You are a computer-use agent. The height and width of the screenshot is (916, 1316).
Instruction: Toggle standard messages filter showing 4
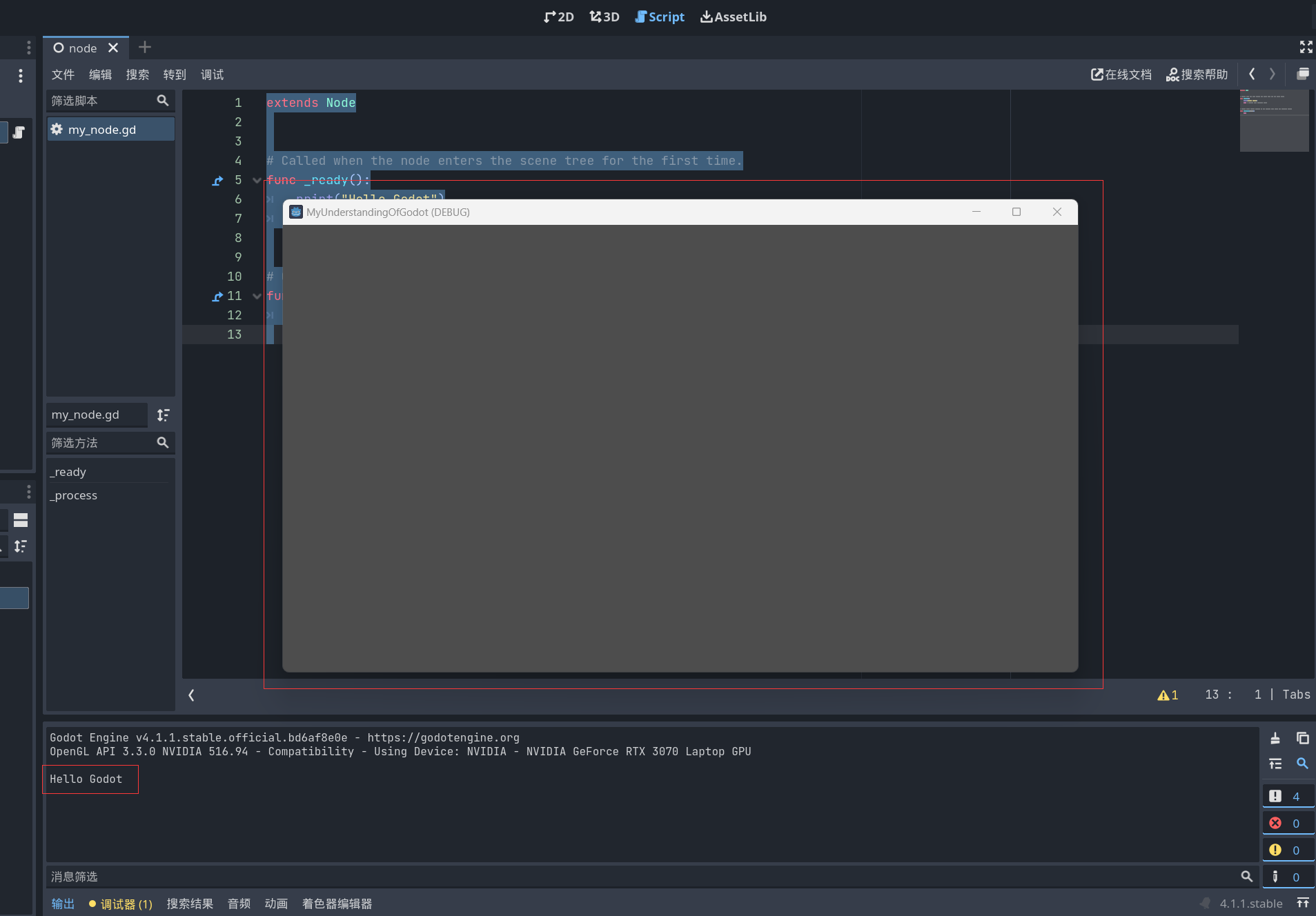[1288, 796]
